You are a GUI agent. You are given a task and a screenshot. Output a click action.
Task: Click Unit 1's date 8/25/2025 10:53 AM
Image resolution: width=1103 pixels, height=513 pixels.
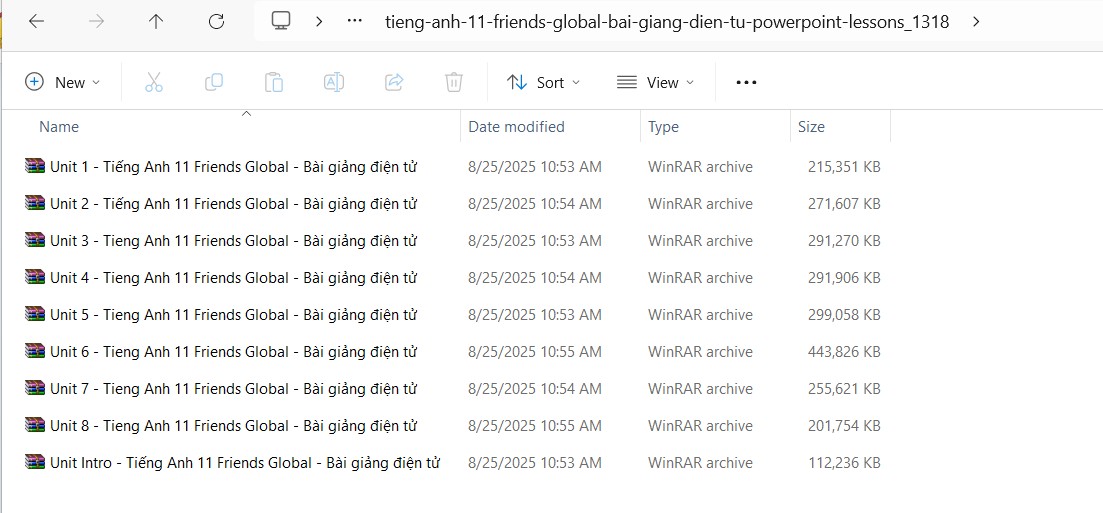tap(535, 167)
